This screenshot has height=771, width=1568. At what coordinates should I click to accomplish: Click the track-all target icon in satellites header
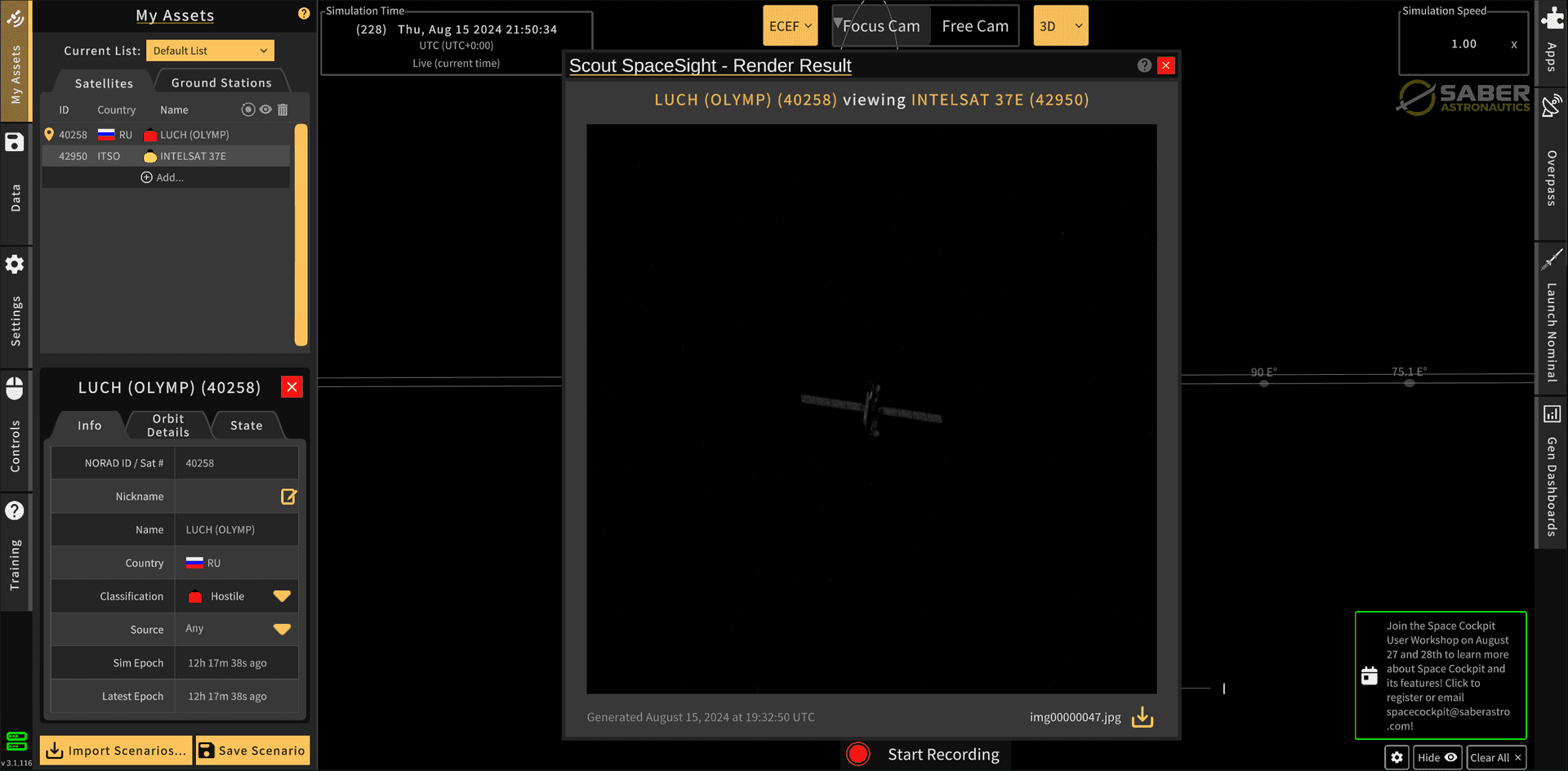[x=248, y=109]
